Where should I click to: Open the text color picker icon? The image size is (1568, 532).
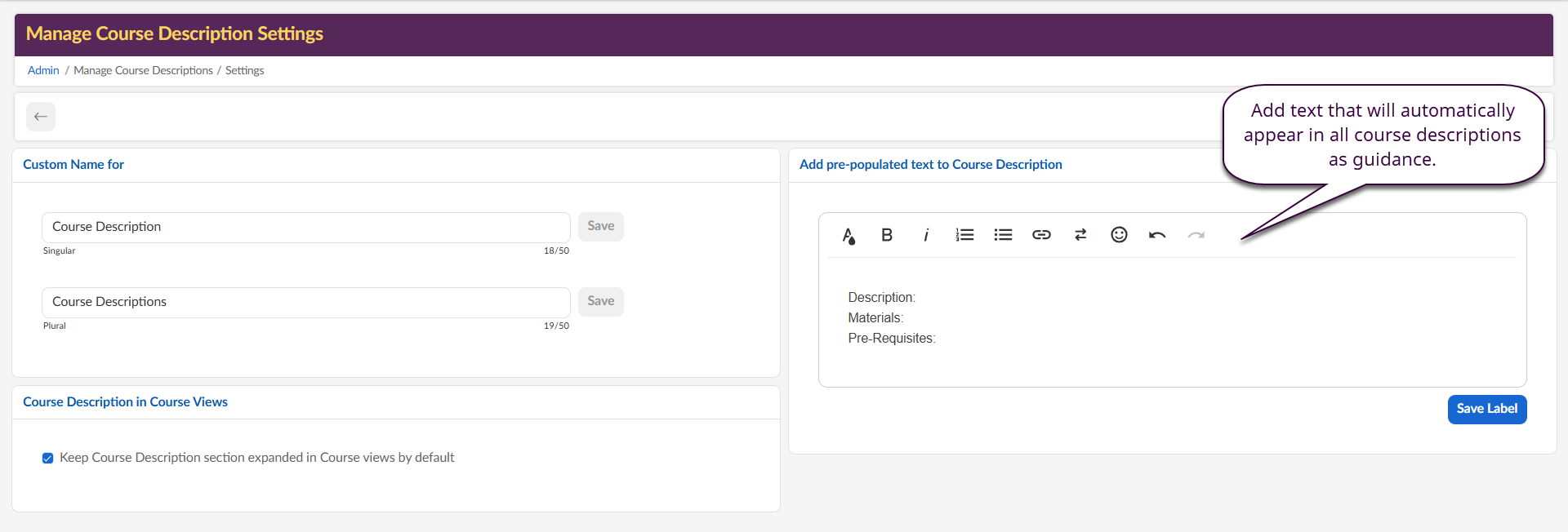point(849,236)
